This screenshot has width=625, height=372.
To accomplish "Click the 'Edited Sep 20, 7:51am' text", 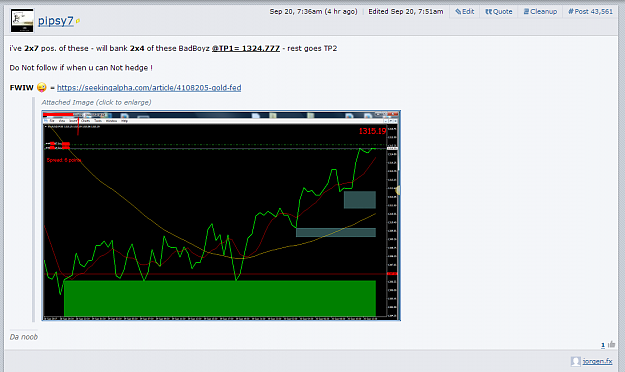I will point(406,12).
